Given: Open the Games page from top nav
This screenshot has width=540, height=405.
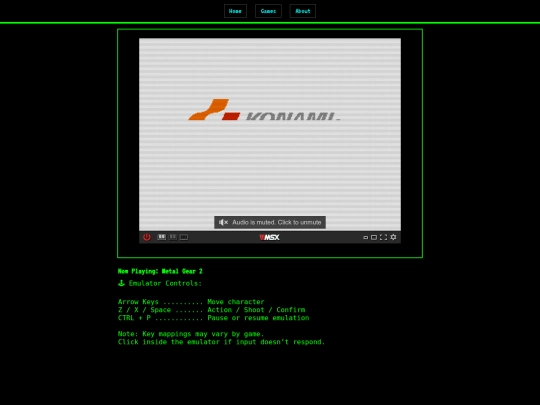Looking at the screenshot, I should [268, 11].
